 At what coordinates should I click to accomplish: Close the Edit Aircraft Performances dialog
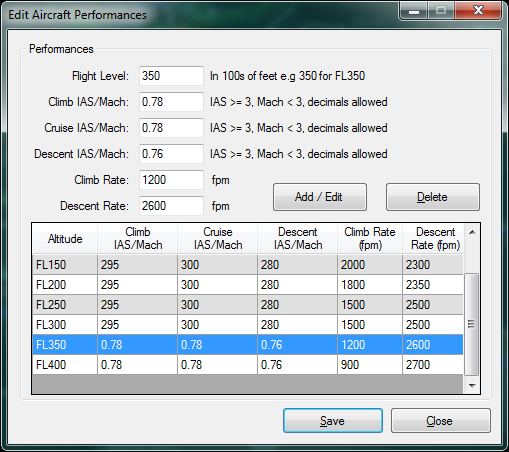pos(441,421)
